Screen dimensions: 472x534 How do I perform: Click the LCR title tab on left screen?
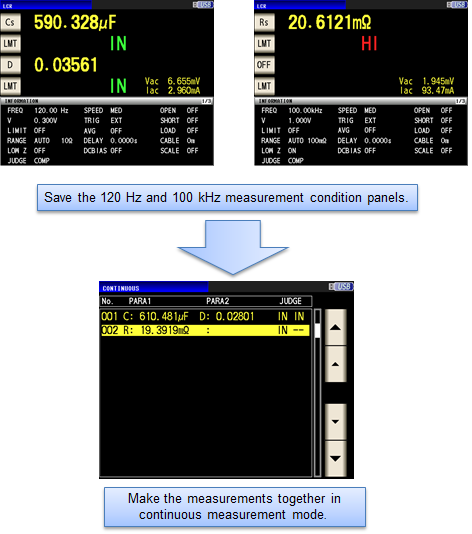click(x=46, y=5)
